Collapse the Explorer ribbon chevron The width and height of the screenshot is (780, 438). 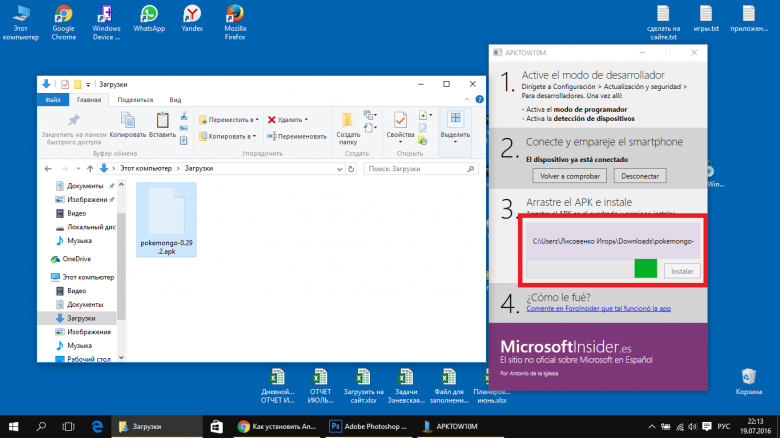(467, 100)
